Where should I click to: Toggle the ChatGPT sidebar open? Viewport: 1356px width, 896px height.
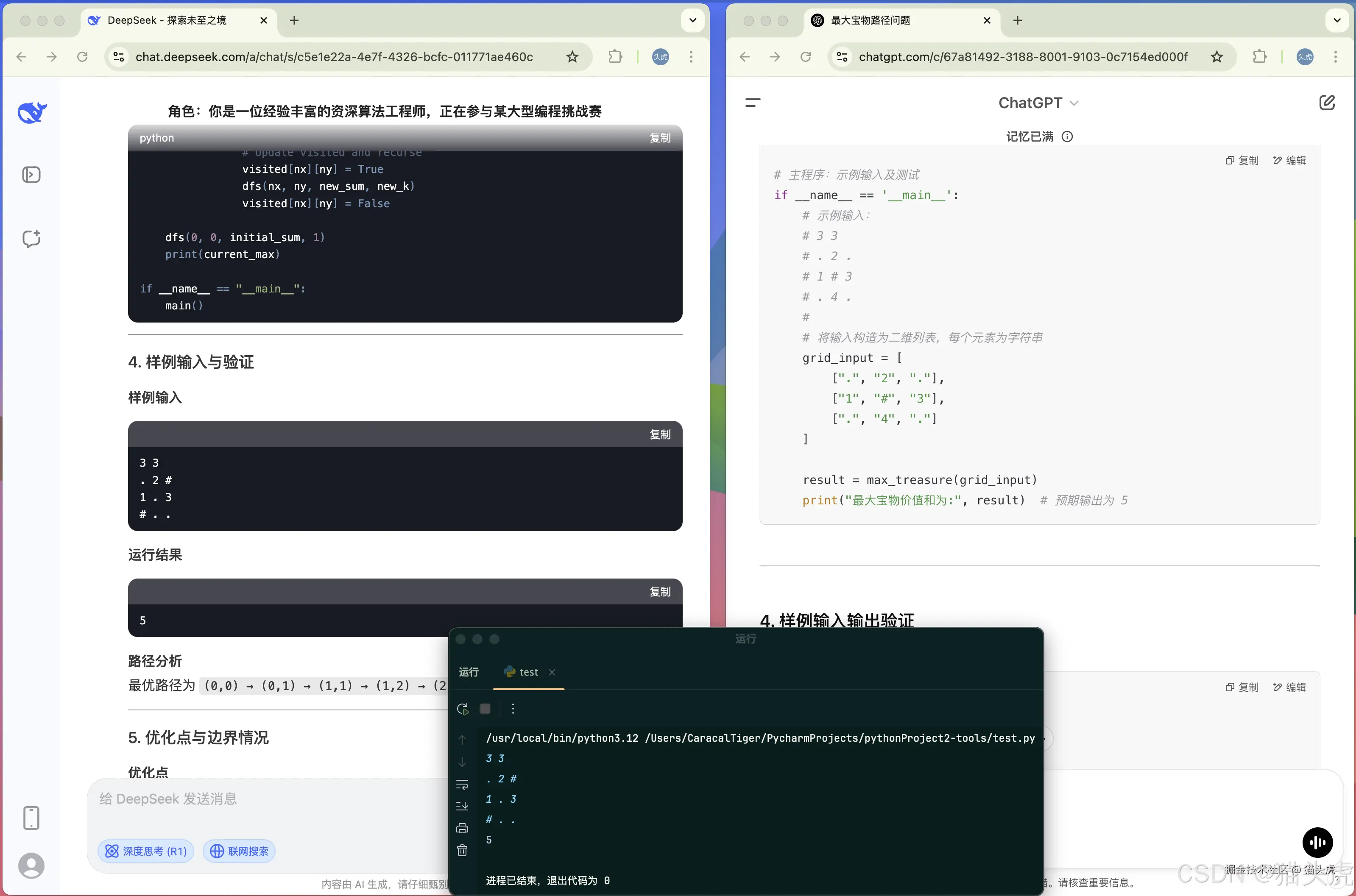(x=753, y=103)
